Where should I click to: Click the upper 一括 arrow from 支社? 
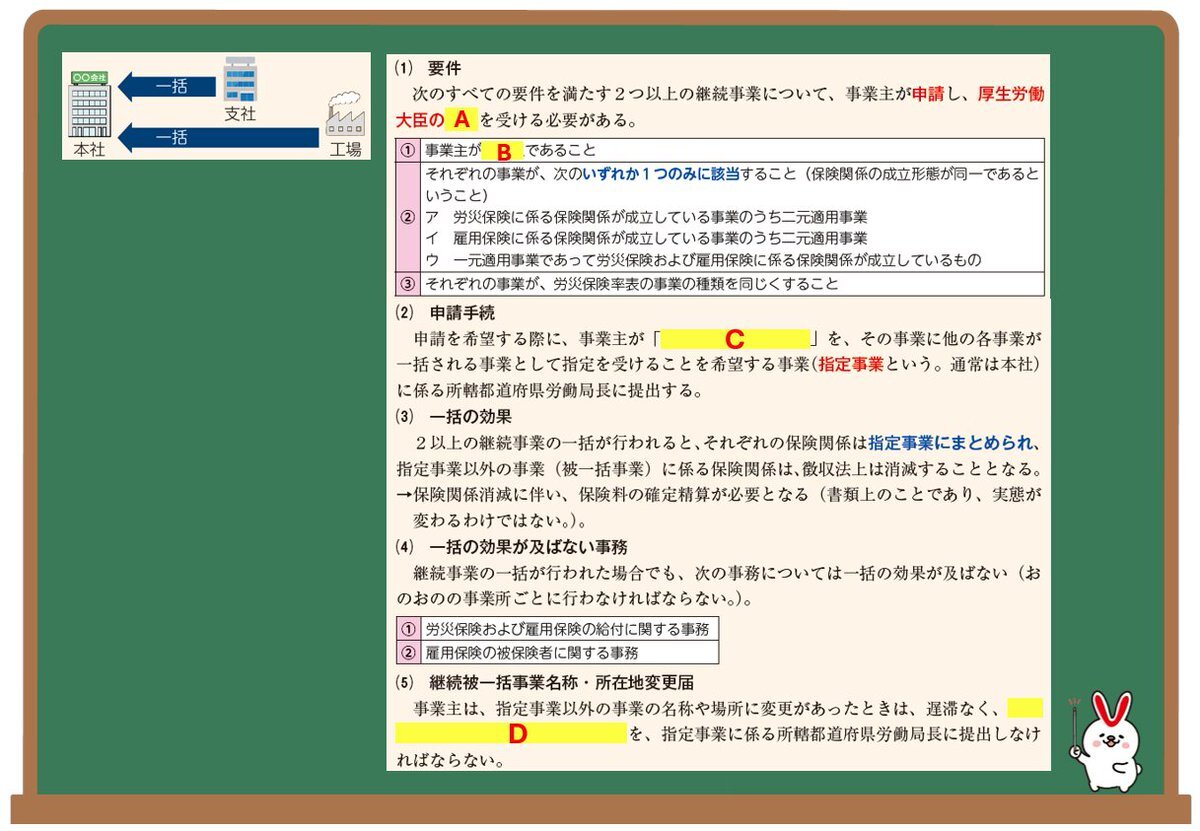point(168,87)
